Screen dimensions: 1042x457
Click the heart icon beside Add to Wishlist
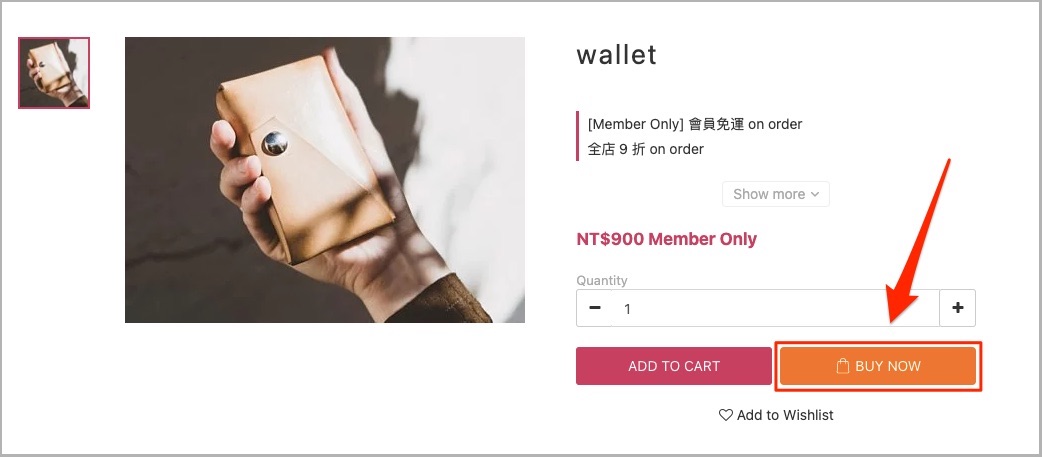pyautogui.click(x=726, y=415)
